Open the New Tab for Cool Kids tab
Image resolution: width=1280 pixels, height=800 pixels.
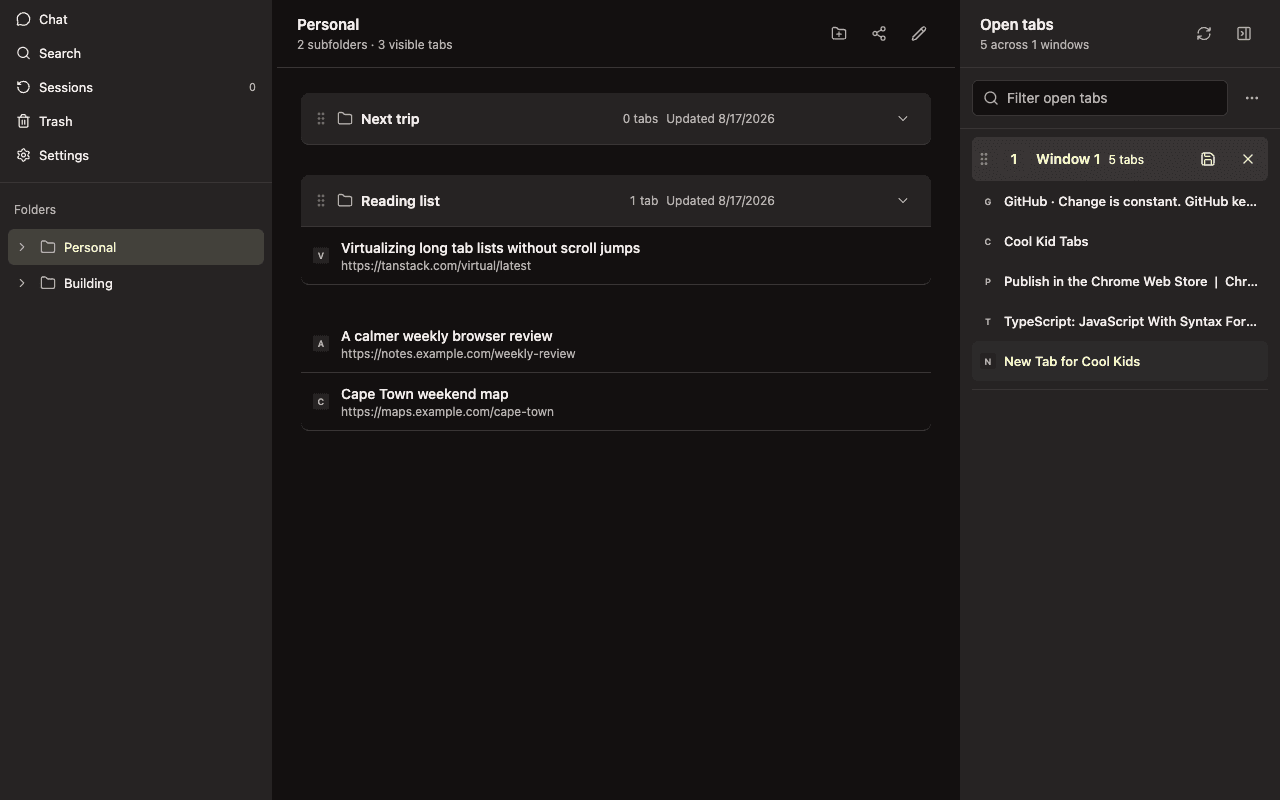(1120, 361)
